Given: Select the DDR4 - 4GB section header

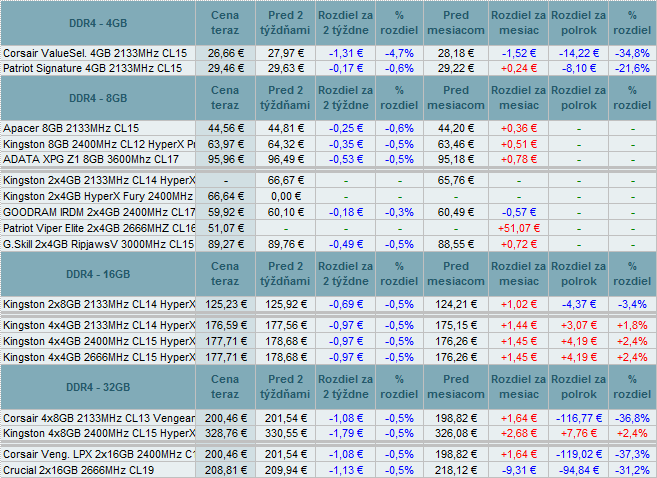Looking at the screenshot, I should [98, 23].
